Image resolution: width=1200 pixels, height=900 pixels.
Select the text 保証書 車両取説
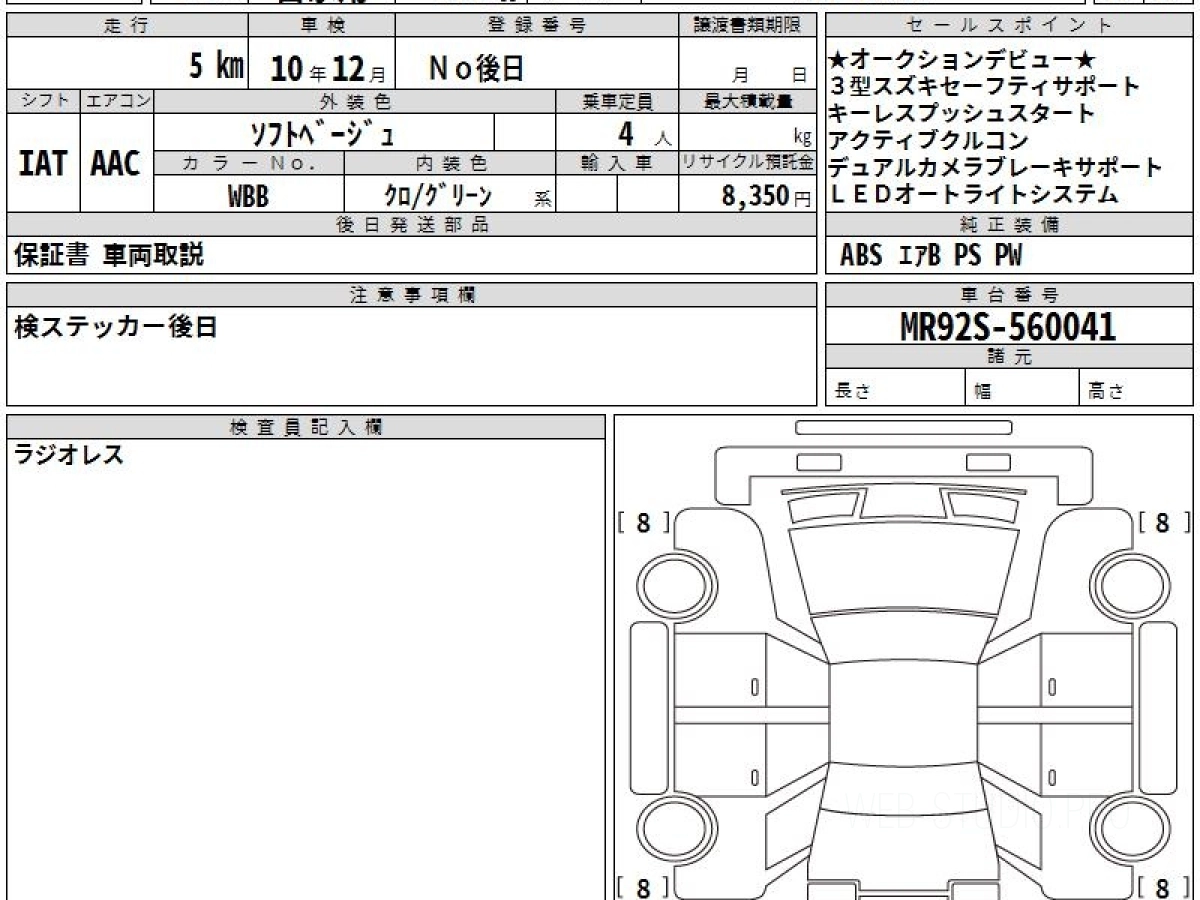coord(108,256)
